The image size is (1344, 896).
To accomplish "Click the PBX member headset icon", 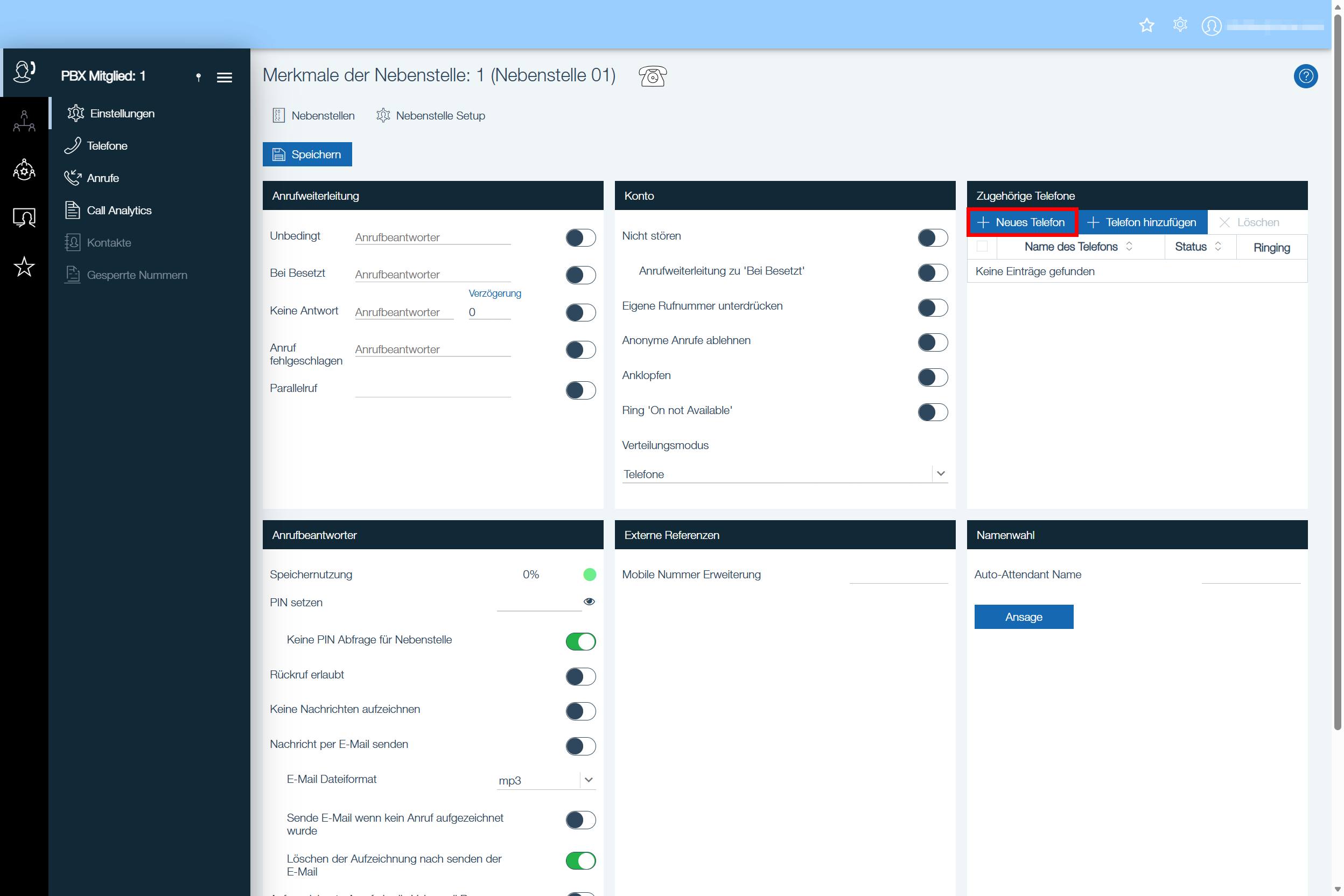I will click(x=24, y=72).
